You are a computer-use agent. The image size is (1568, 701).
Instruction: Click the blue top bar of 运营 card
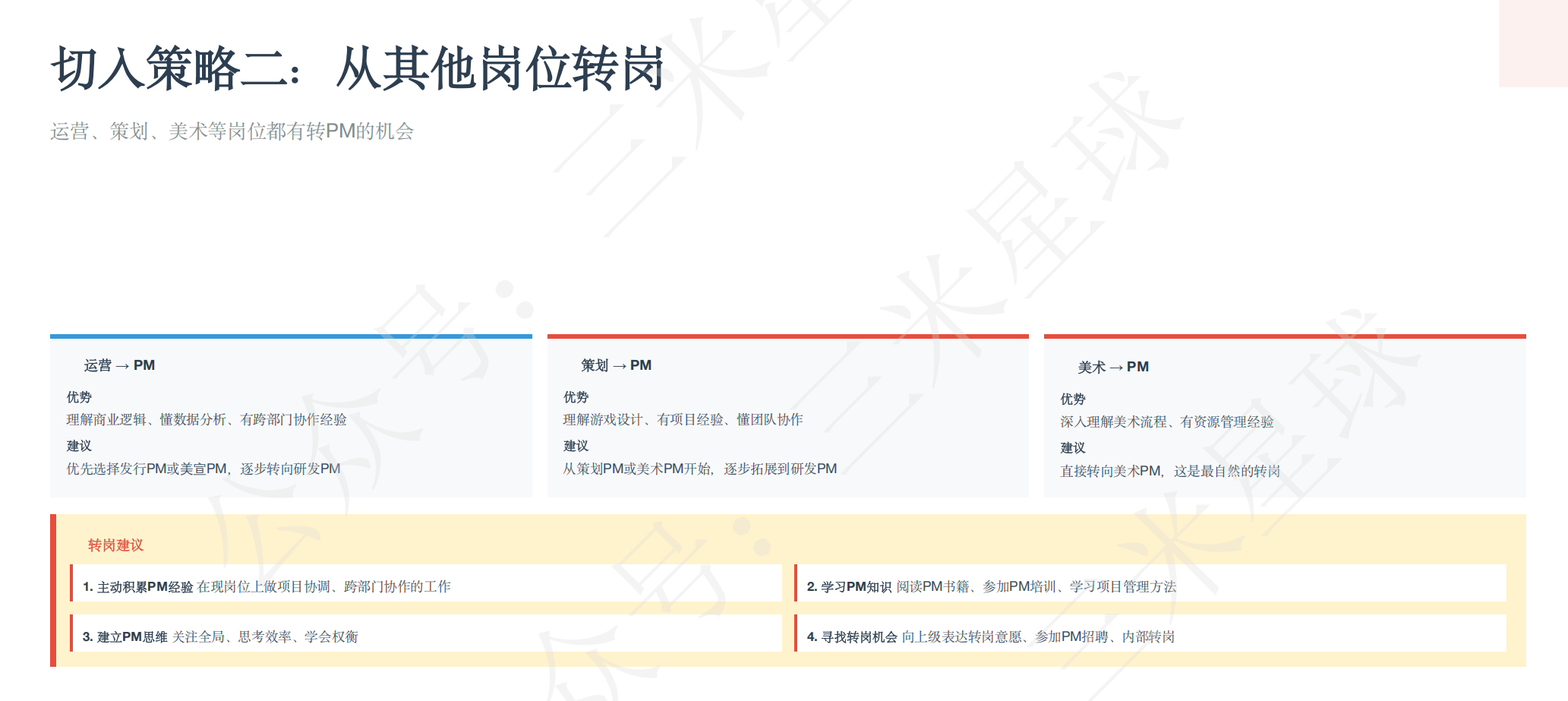(x=291, y=336)
